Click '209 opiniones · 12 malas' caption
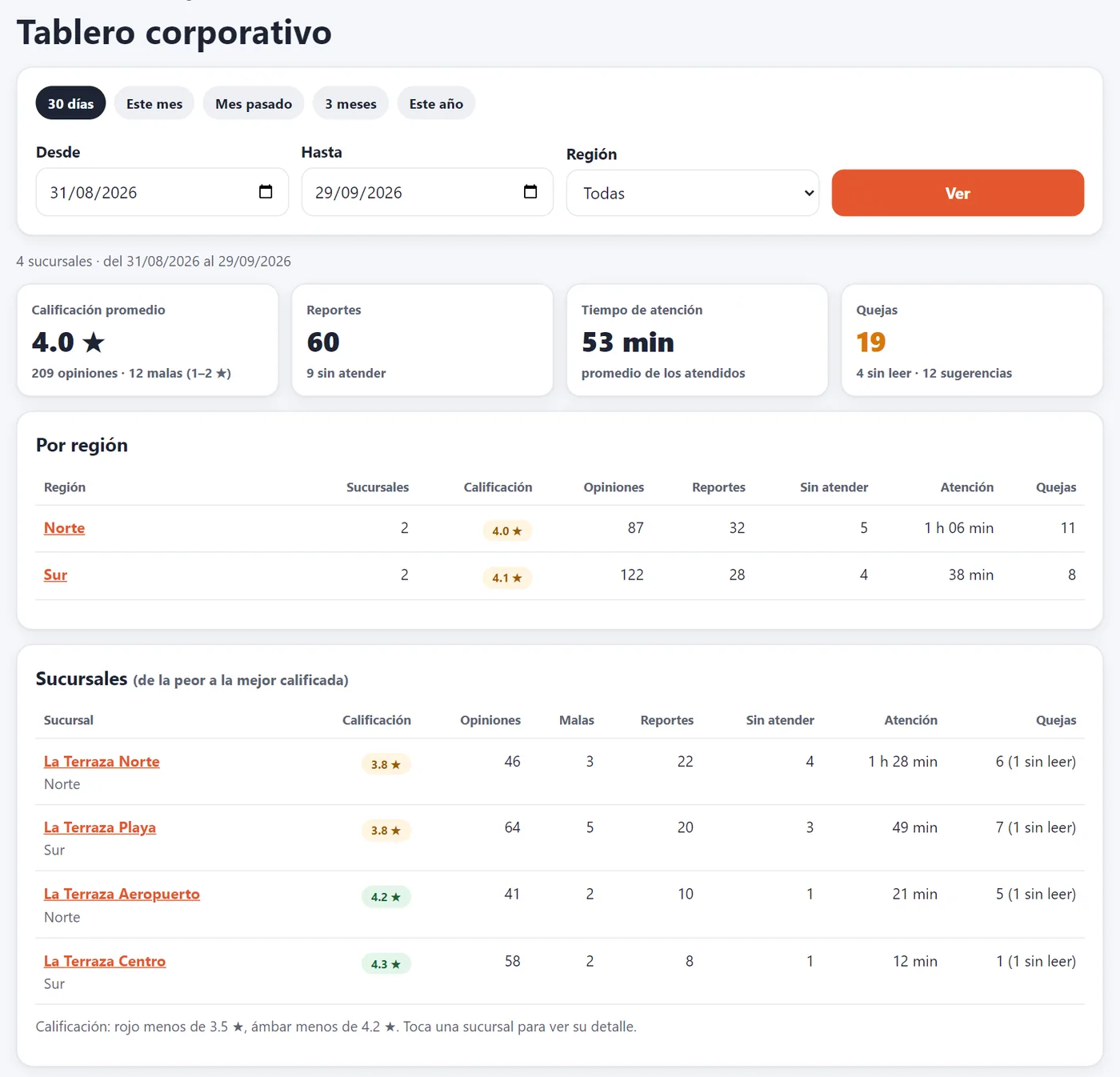The image size is (1120, 1077). pos(131,373)
